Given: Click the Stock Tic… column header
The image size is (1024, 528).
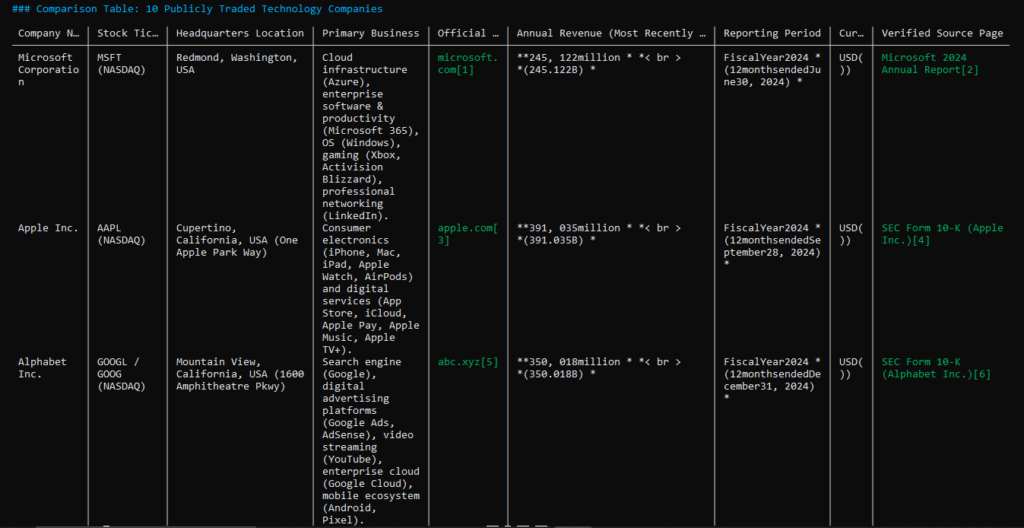Looking at the screenshot, I should pos(127,33).
